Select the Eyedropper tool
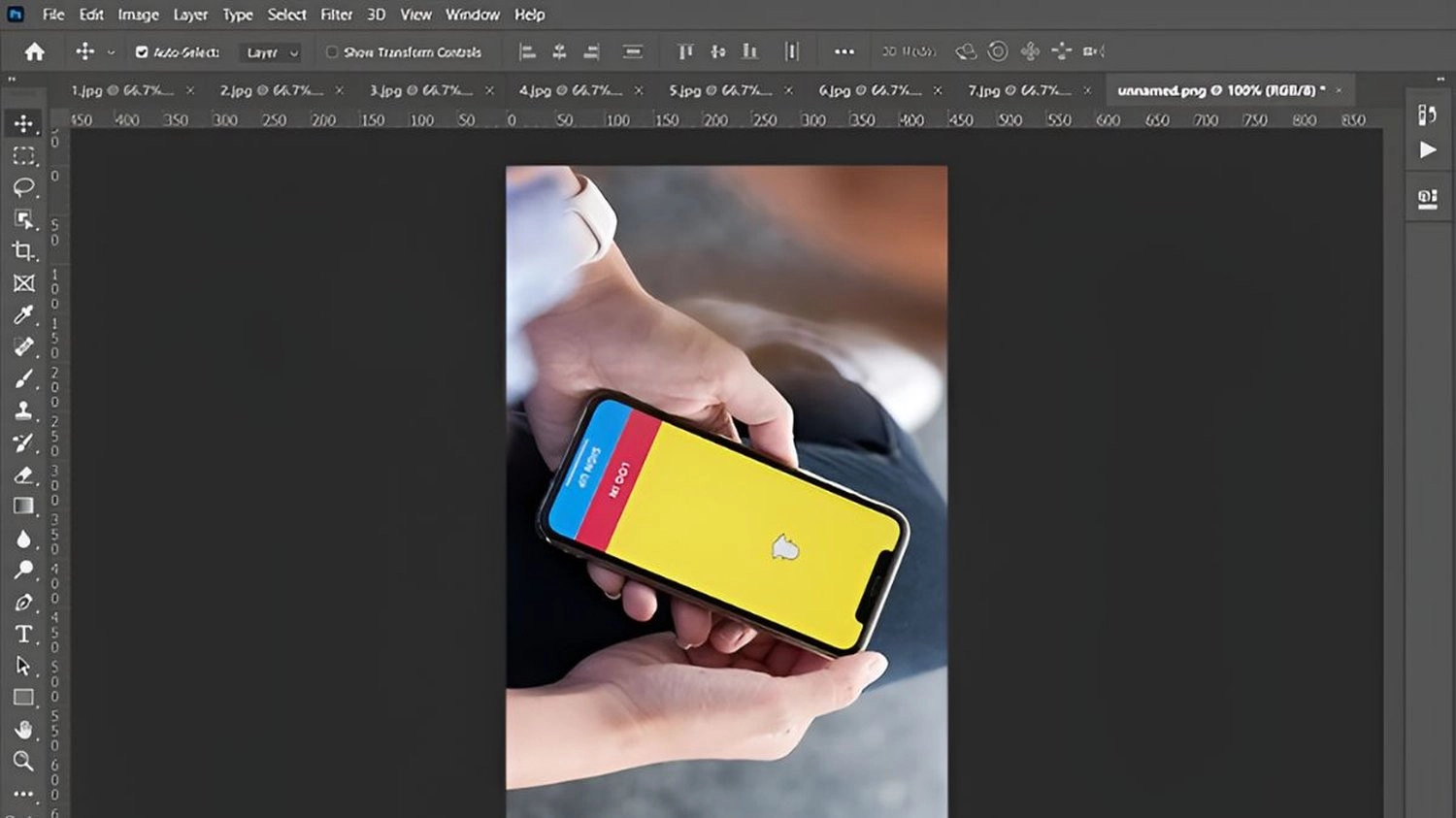Image resolution: width=1456 pixels, height=818 pixels. 24,314
